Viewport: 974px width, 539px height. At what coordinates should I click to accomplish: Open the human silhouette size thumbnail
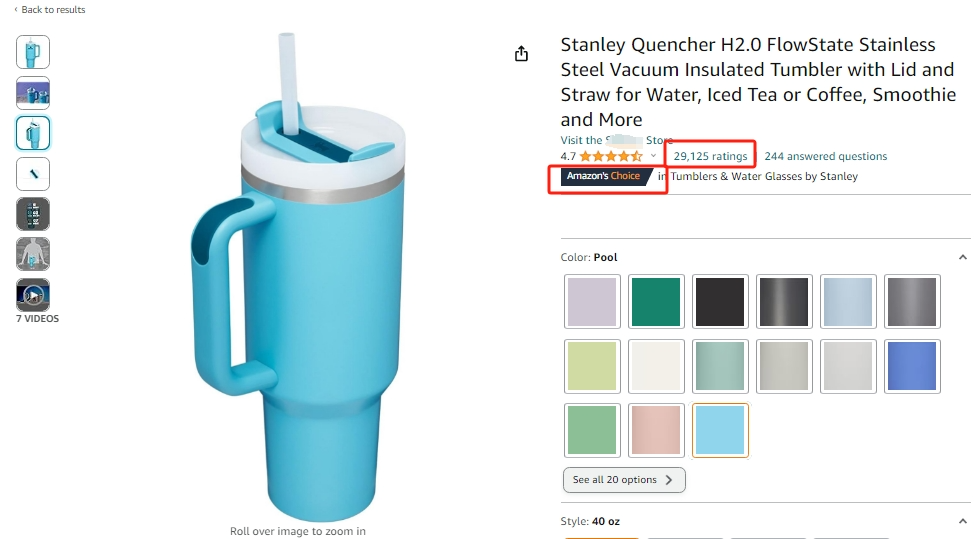[33, 254]
